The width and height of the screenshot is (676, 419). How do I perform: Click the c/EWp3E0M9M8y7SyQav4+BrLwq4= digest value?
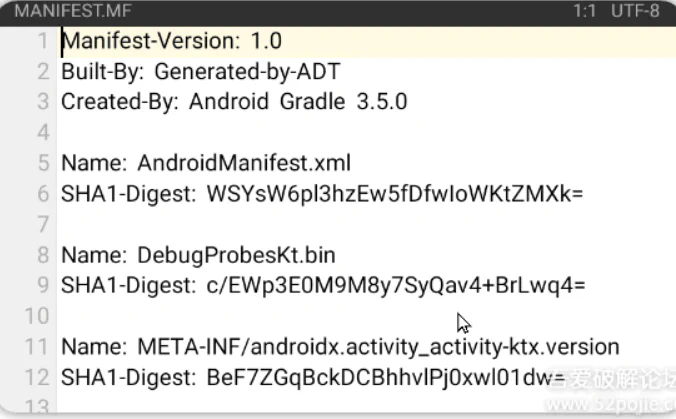(396, 285)
